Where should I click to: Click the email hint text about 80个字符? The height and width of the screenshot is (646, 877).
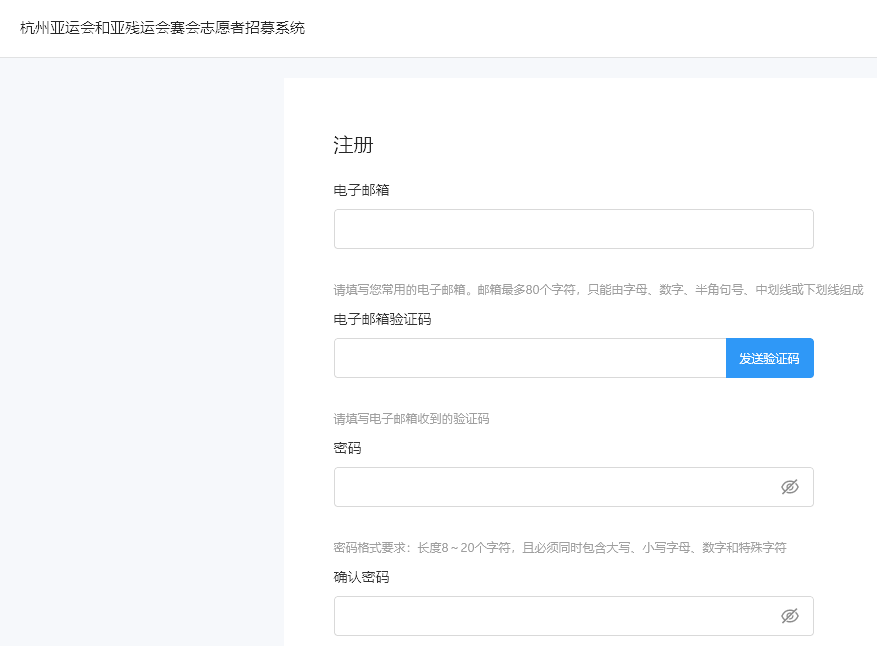point(598,290)
